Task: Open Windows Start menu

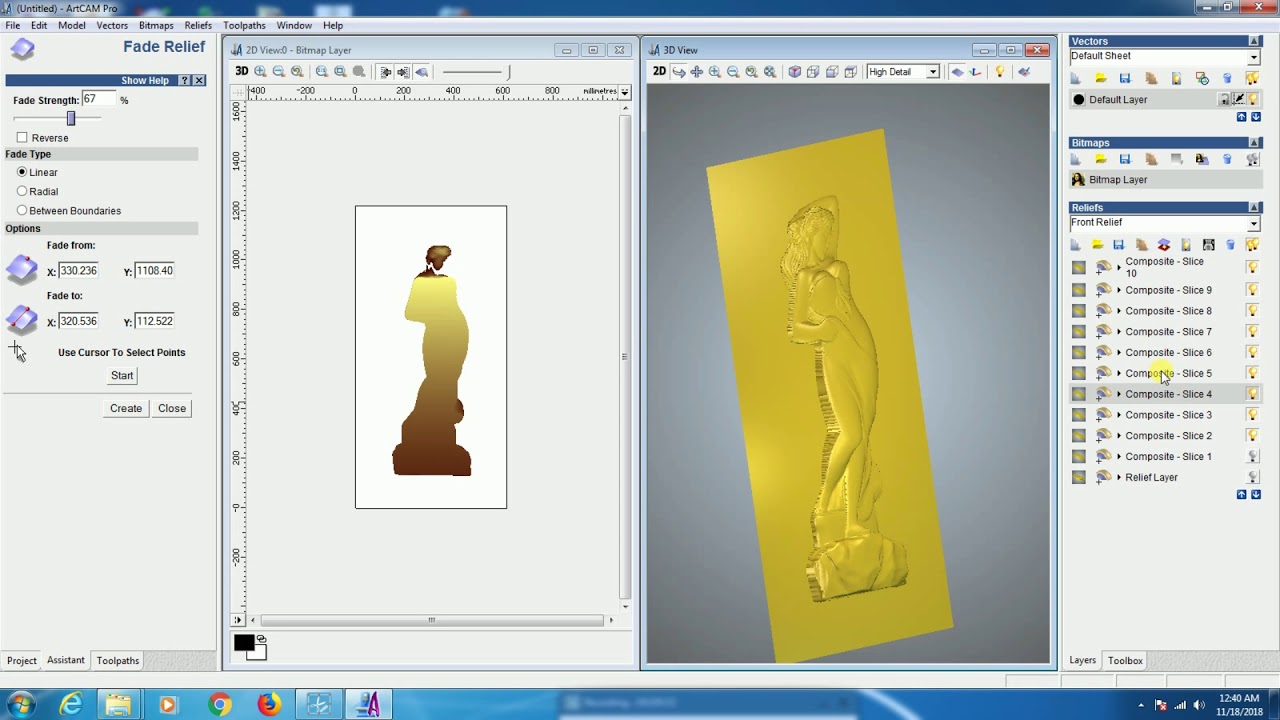Action: 20,704
